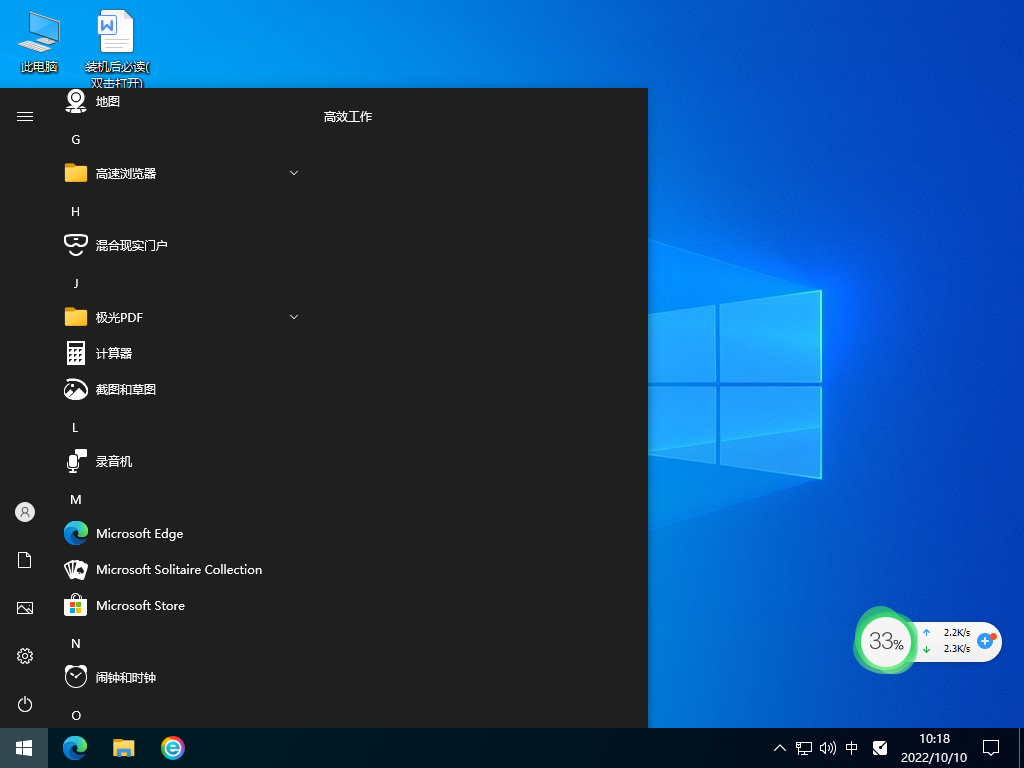Image resolution: width=1024 pixels, height=768 pixels.
Task: Show hidden tray icons with the up arrow
Action: (x=778, y=747)
